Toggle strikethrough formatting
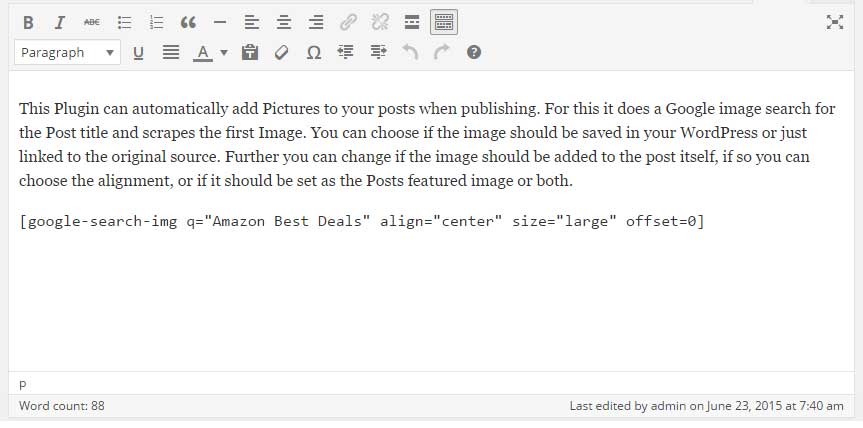Screen dimensions: 863x428 pyautogui.click(x=91, y=22)
